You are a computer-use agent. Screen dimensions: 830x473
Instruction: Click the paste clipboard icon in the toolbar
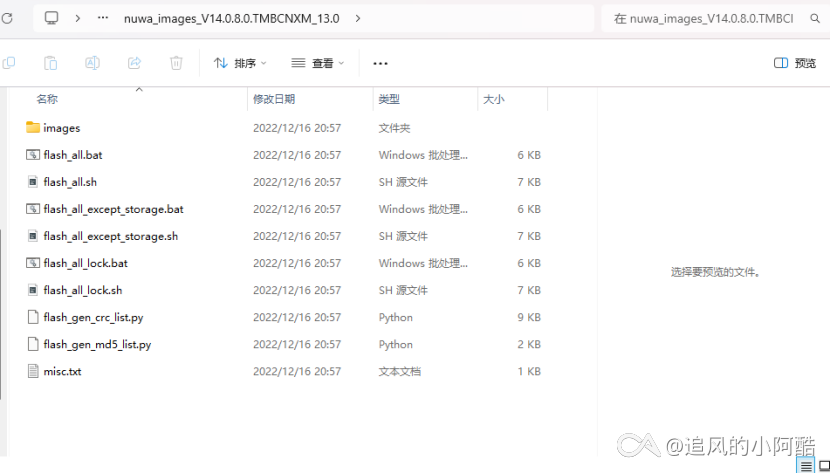50,63
